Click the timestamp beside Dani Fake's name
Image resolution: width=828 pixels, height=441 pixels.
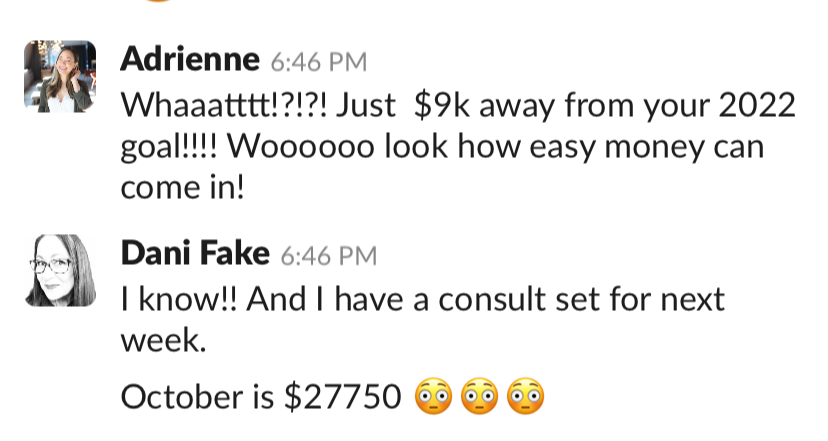(x=327, y=255)
